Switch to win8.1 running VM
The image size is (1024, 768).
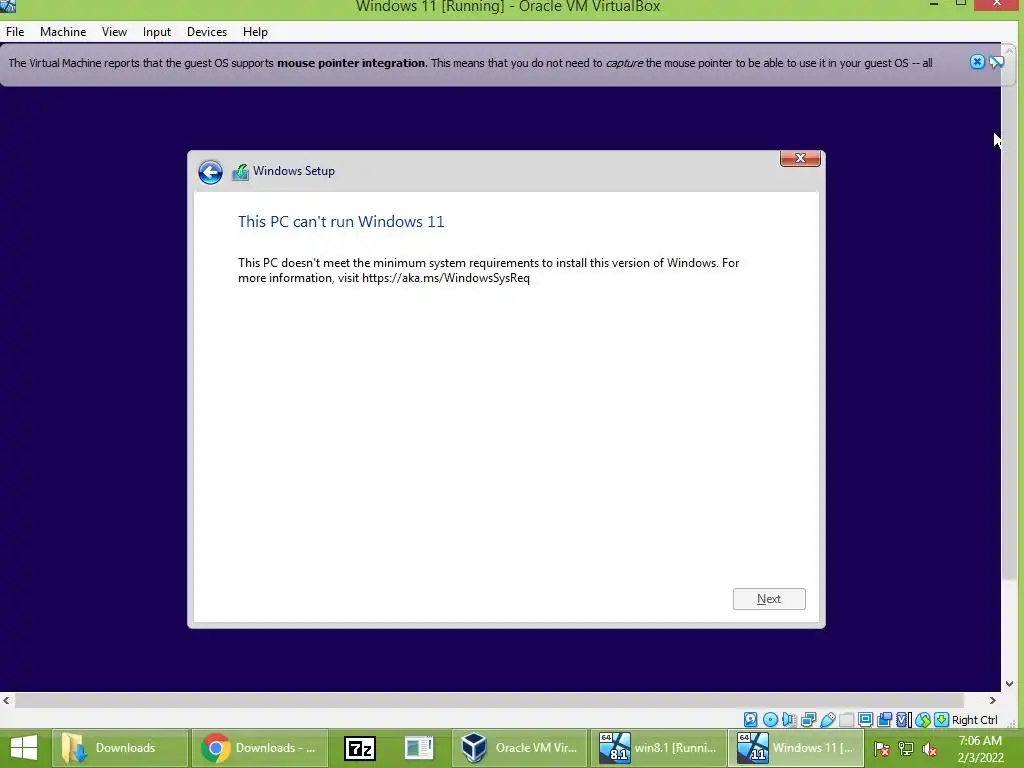[x=660, y=748]
